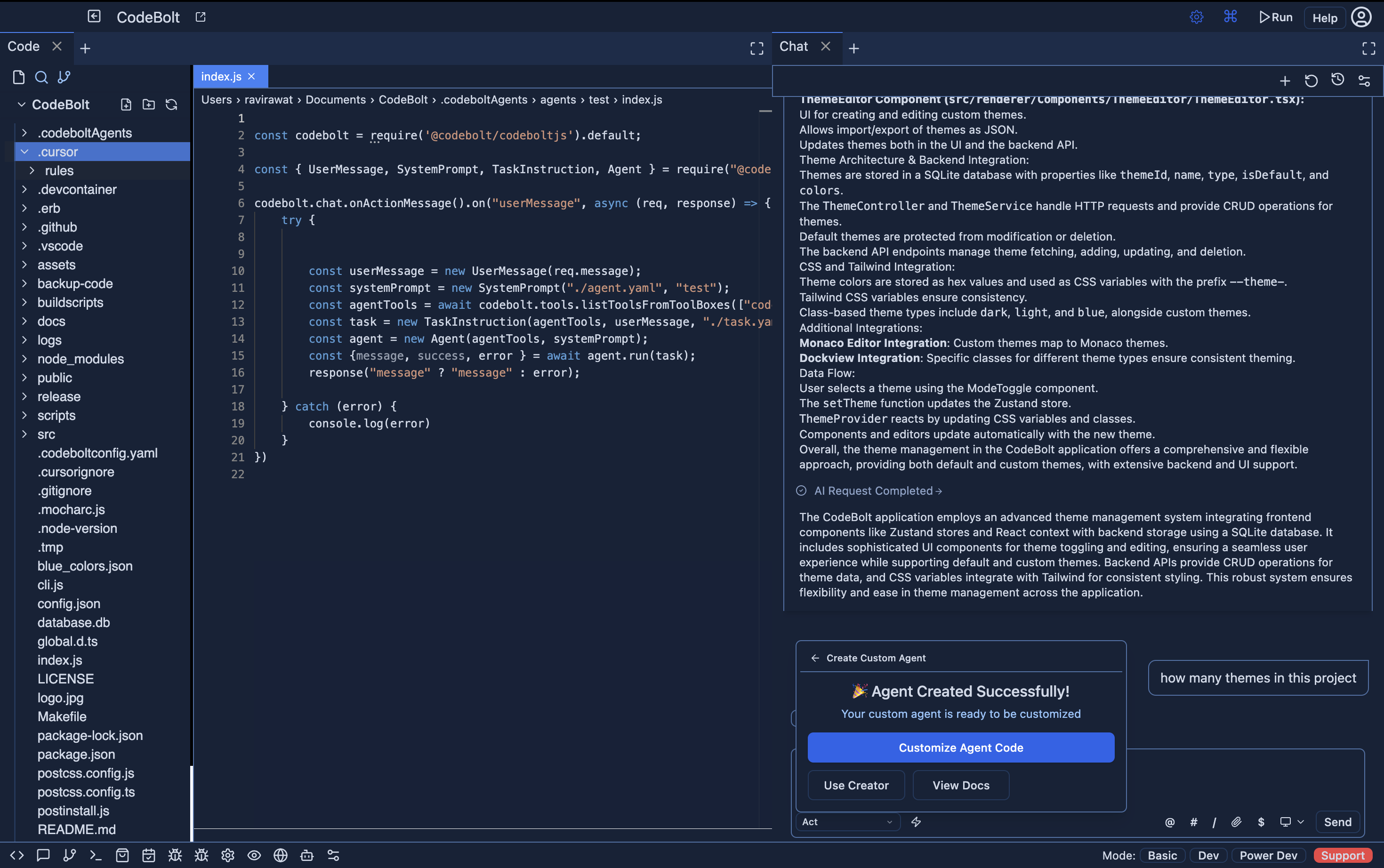Open the shopping bag marketplace icon
This screenshot has width=1384, height=868.
point(122,855)
